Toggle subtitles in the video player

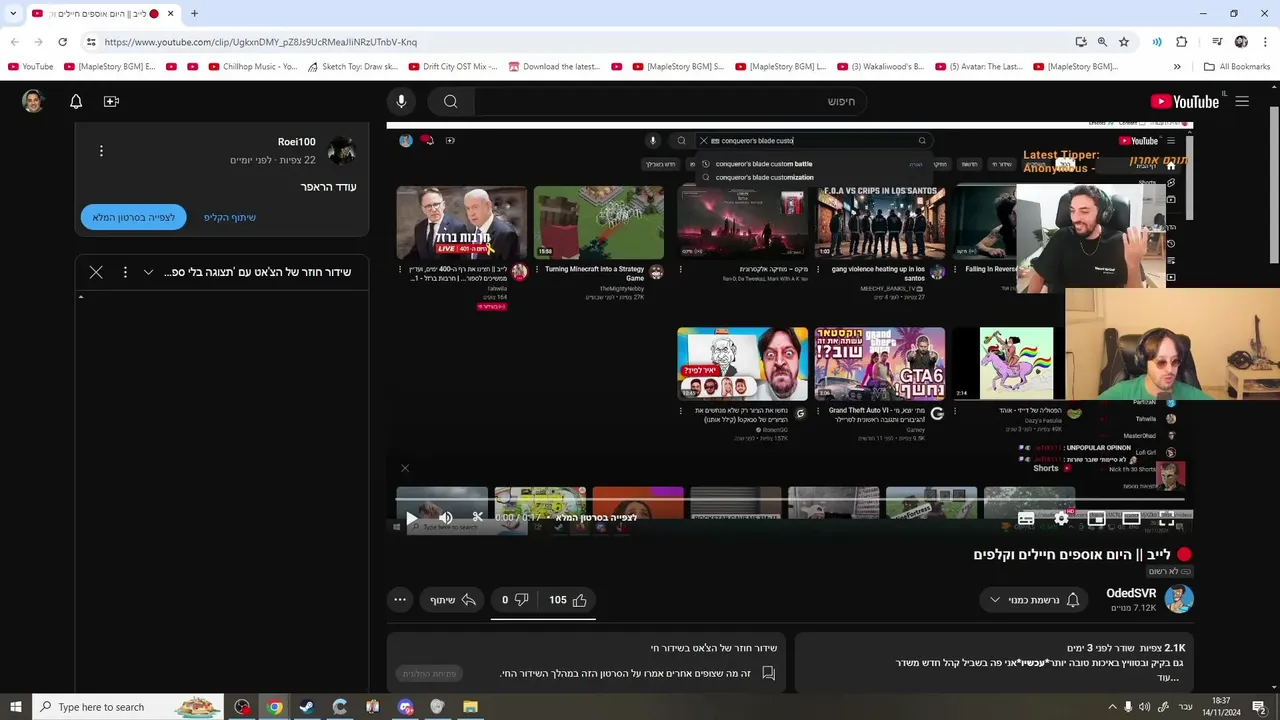click(1026, 518)
